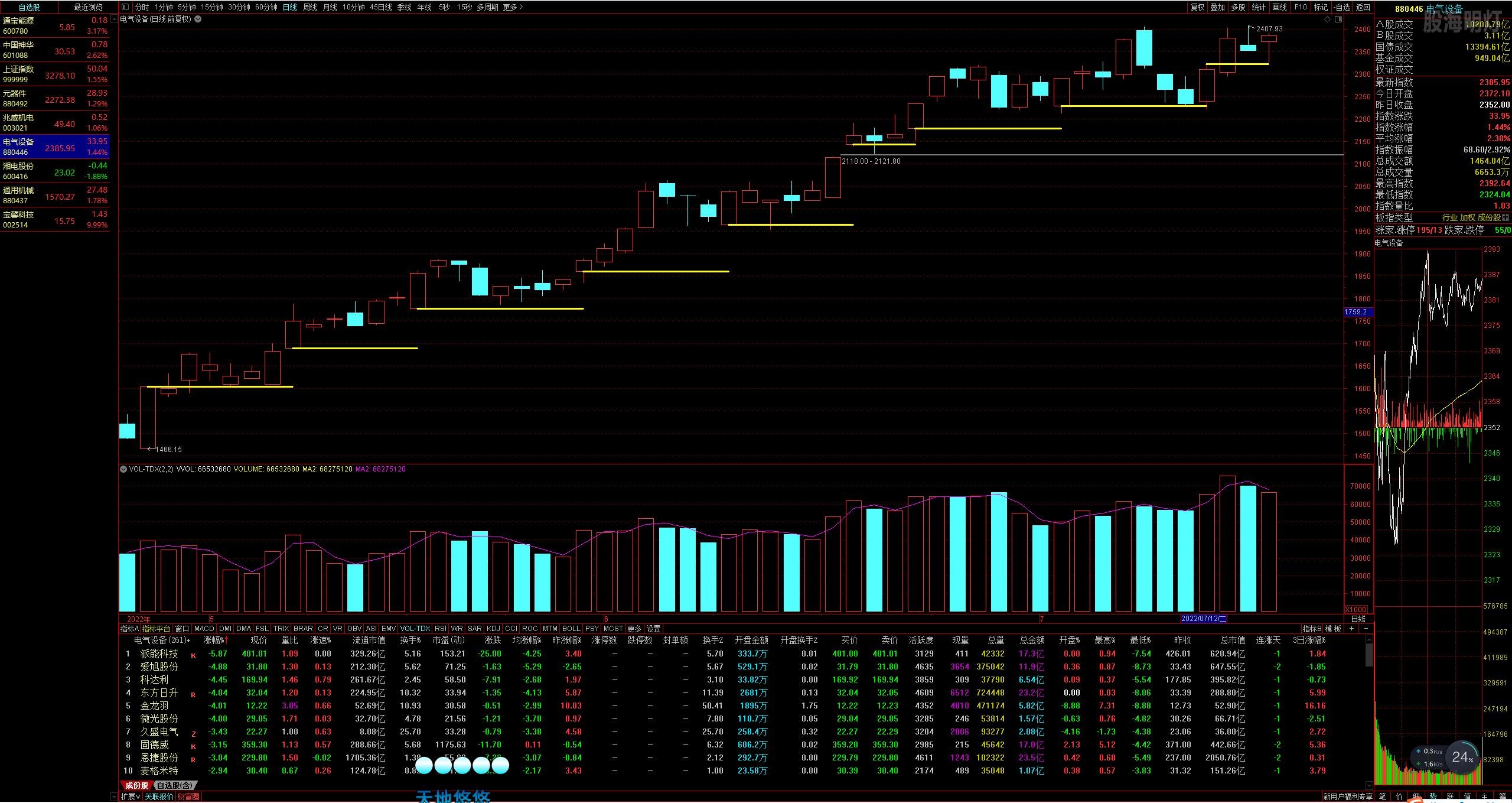Open the 多股 multi-stock view
1512x803 pixels.
pyautogui.click(x=1238, y=7)
